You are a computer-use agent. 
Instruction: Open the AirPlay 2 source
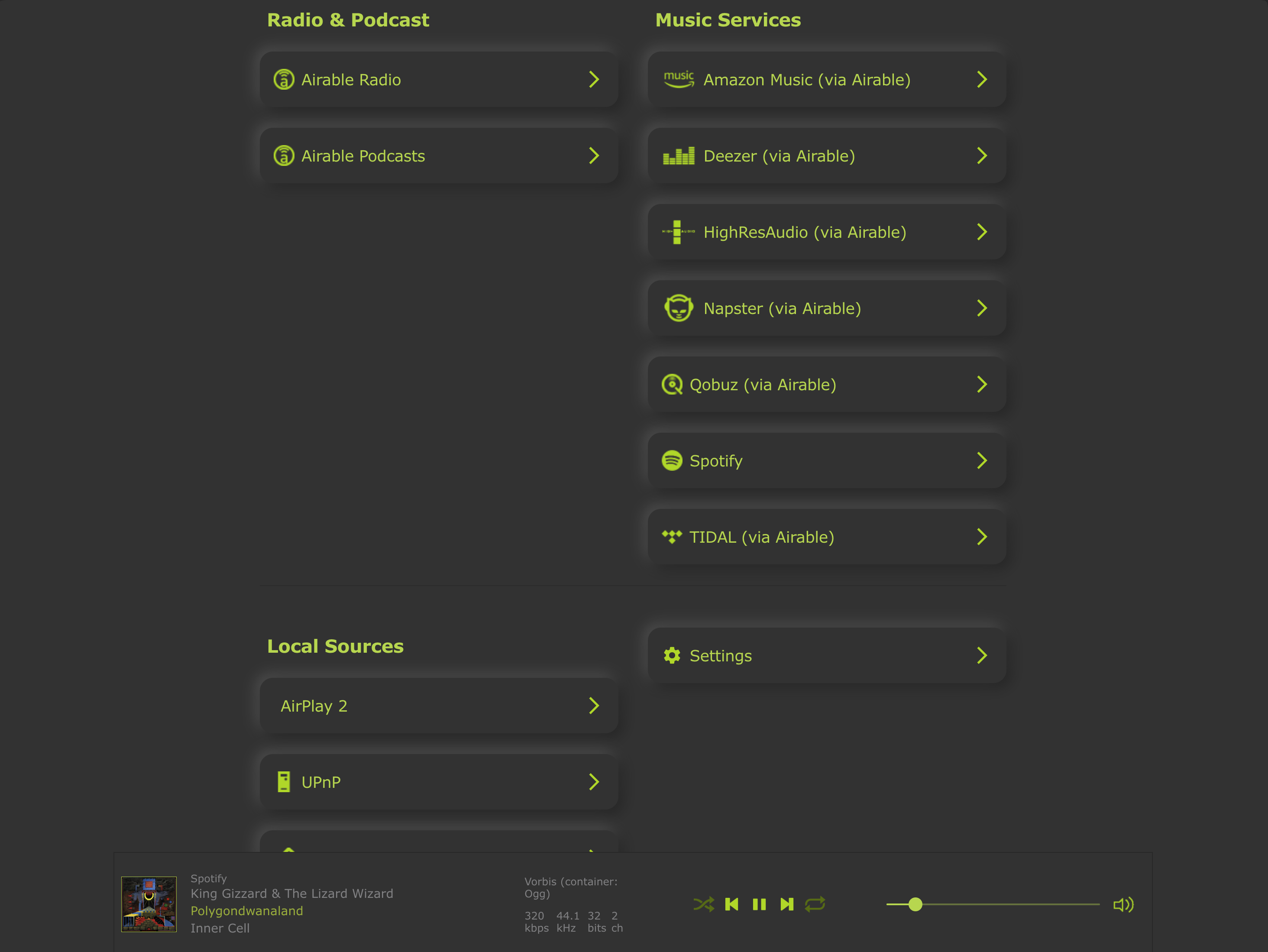tap(439, 706)
